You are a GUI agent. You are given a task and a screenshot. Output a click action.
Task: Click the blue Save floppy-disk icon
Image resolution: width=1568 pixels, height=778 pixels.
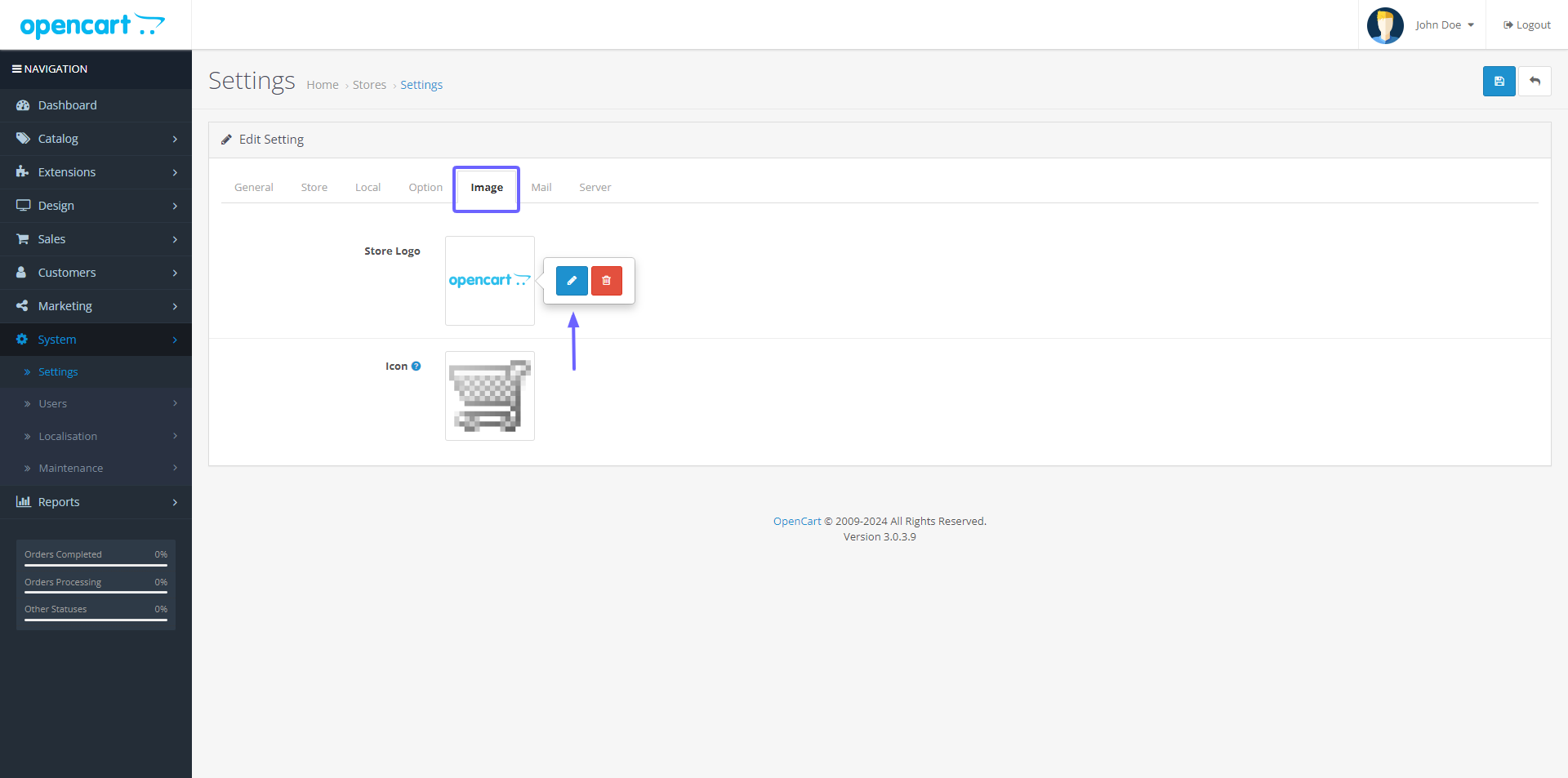point(1499,82)
